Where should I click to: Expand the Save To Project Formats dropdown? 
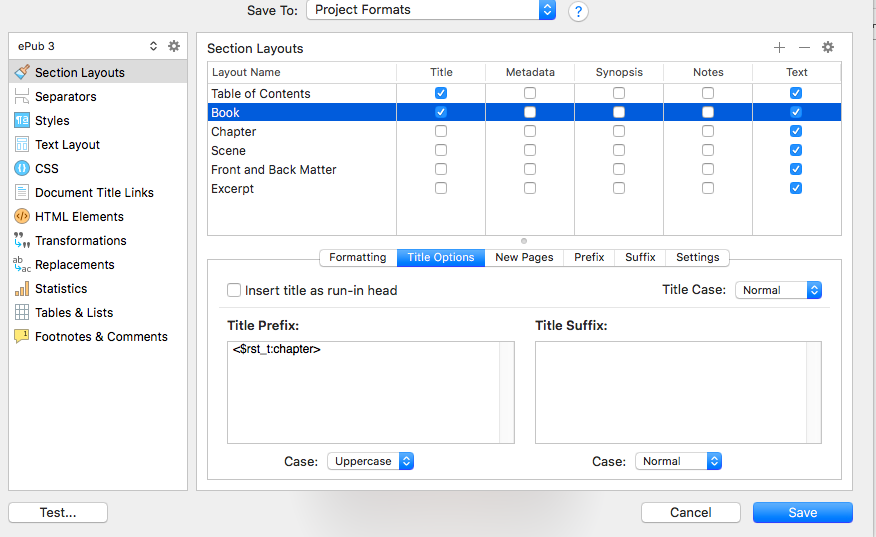click(x=431, y=9)
